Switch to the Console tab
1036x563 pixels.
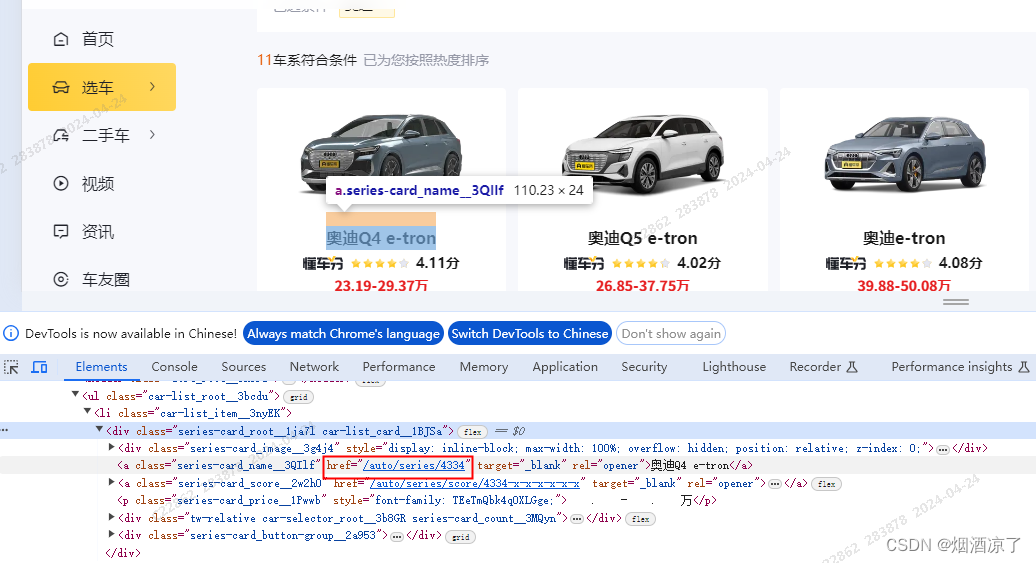tap(174, 367)
